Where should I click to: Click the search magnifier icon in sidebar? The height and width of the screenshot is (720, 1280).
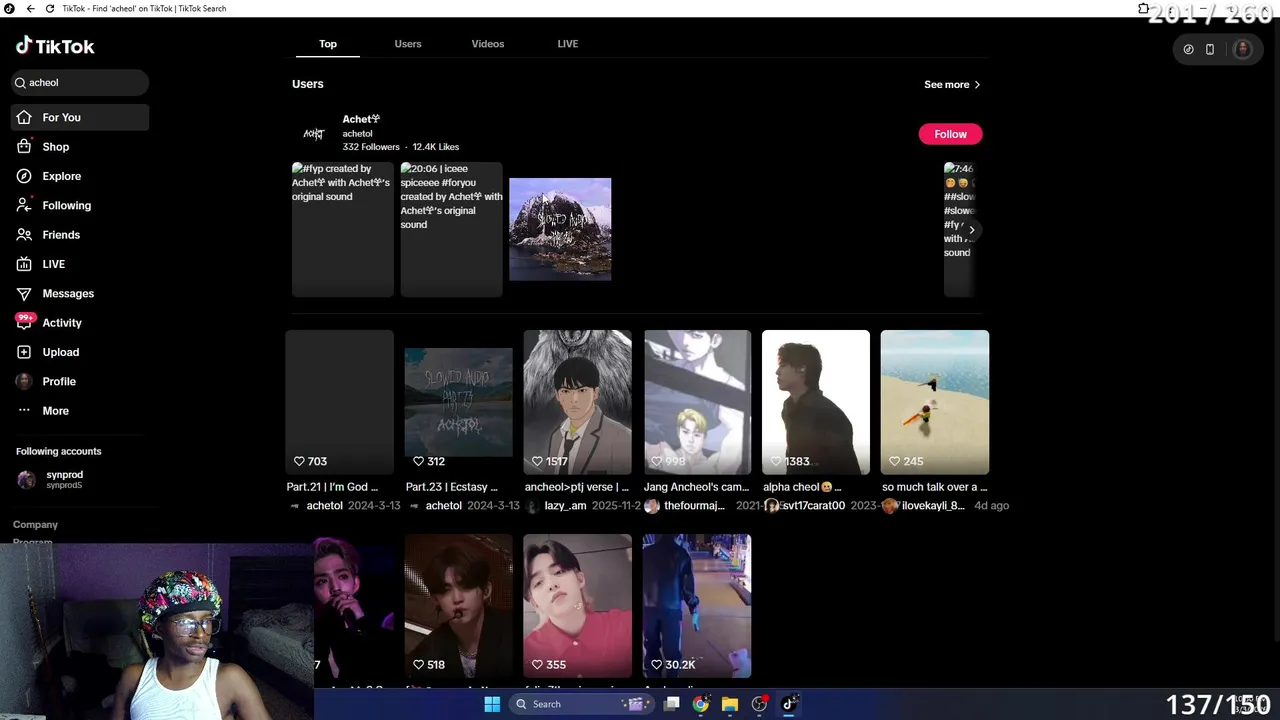tap(20, 83)
